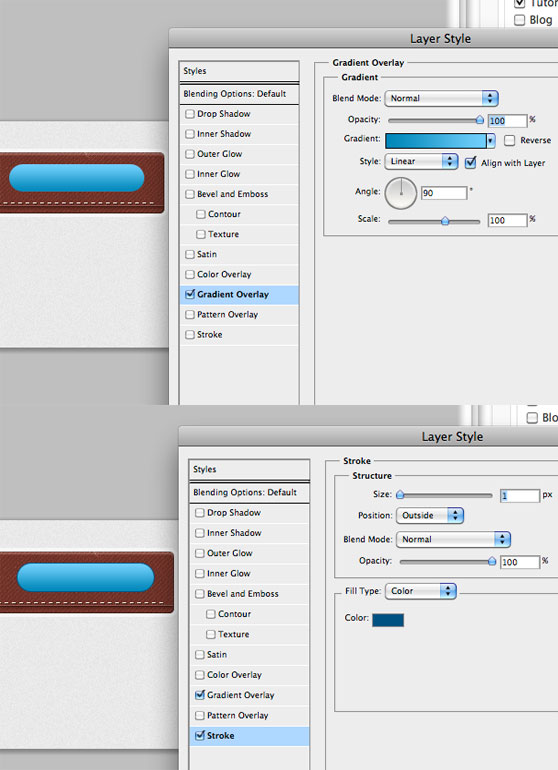558x770 pixels.
Task: Click the blue rounded button in top preview
Action: pos(77,178)
